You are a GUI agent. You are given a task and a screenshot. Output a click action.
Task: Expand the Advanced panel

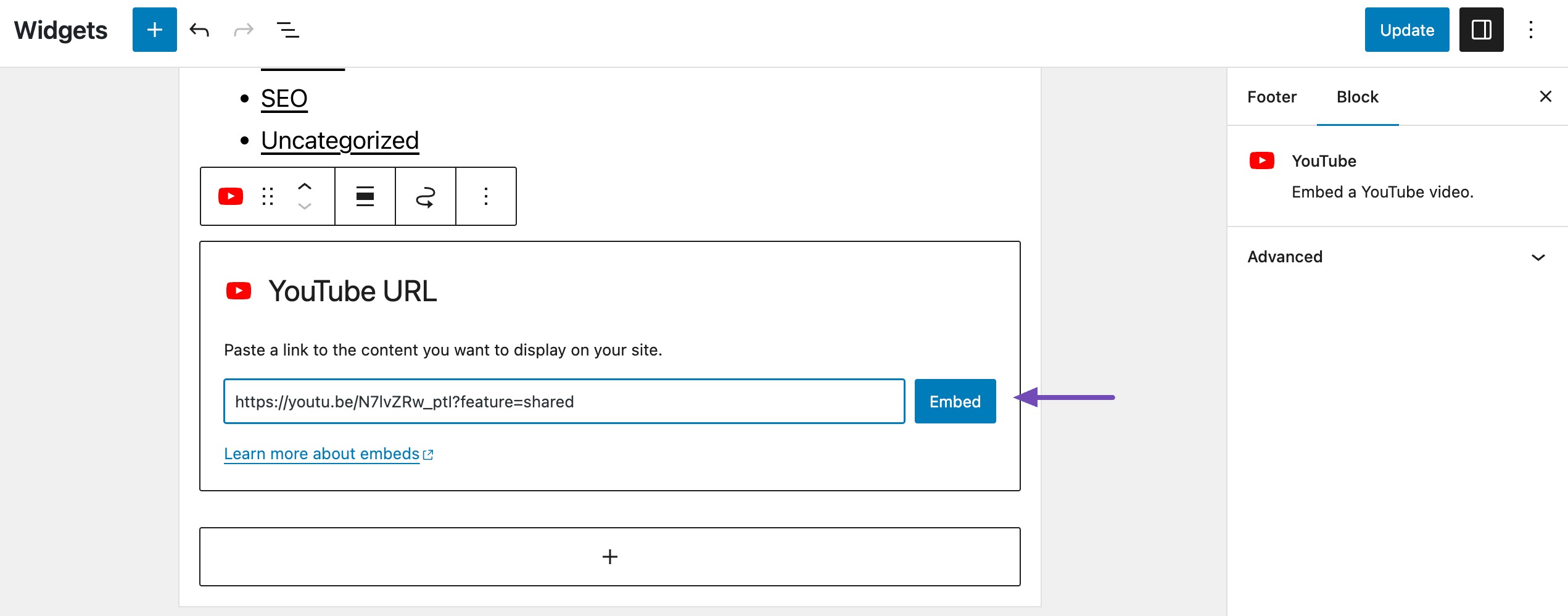pyautogui.click(x=1397, y=257)
